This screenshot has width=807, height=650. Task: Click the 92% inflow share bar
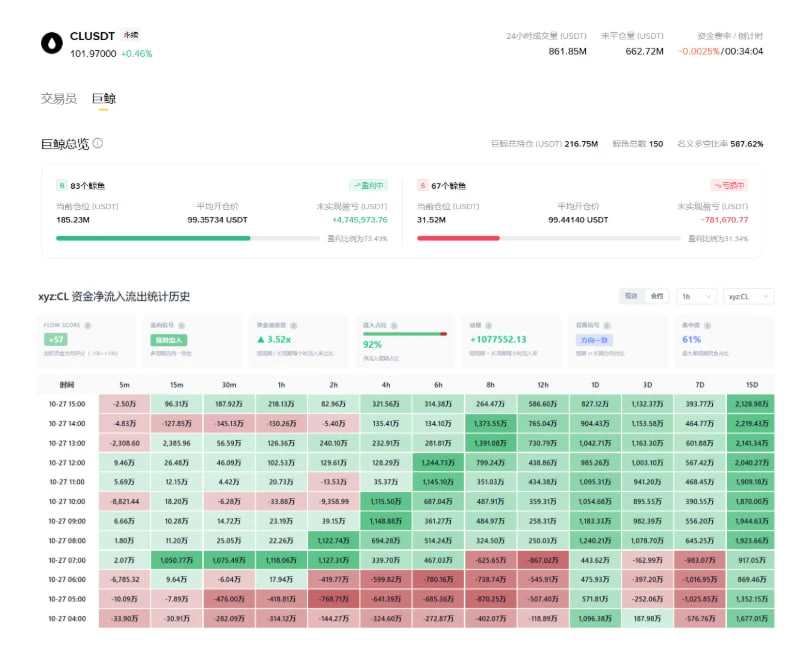click(x=405, y=334)
